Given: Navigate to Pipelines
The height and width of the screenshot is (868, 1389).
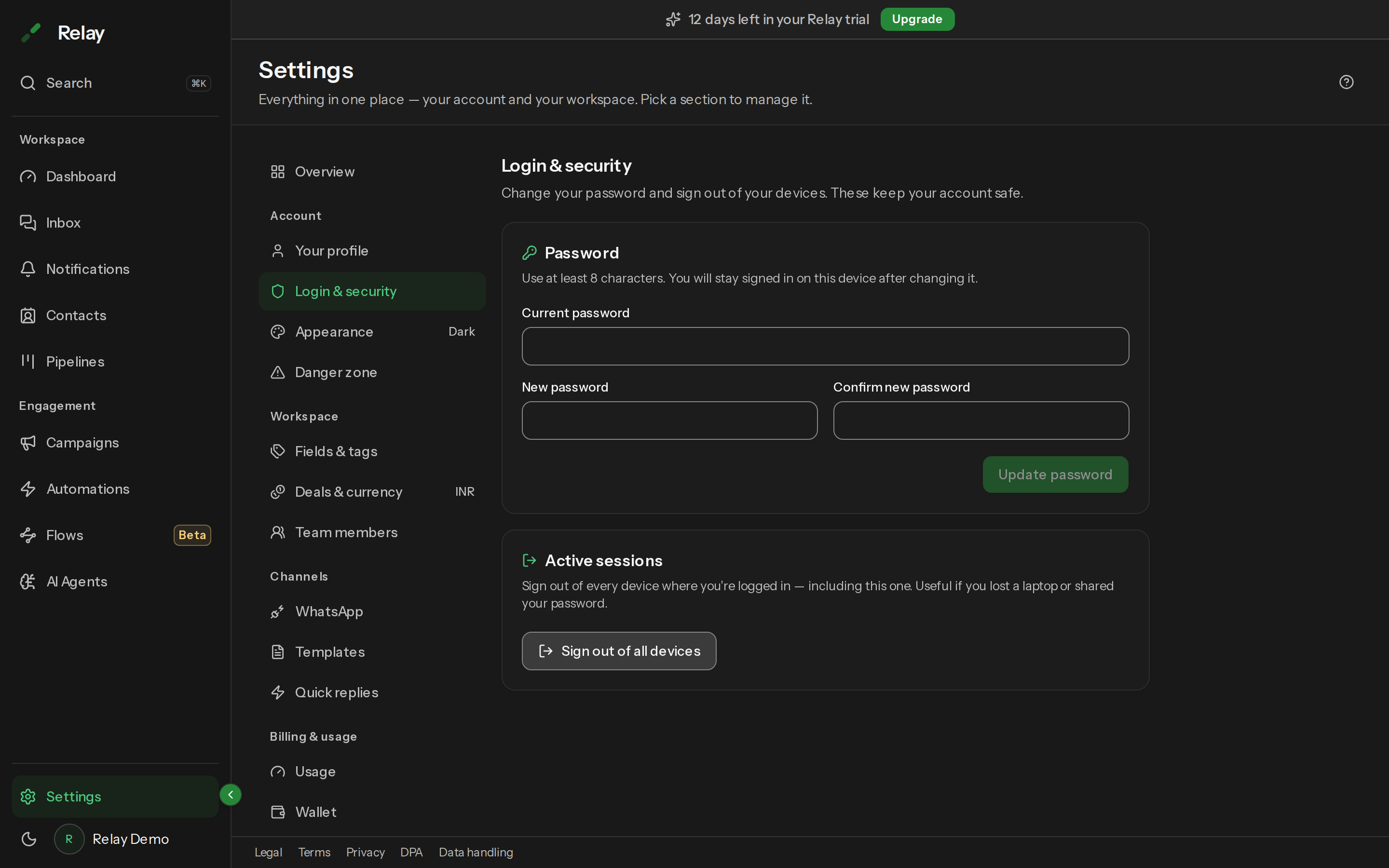Looking at the screenshot, I should 115,361.
